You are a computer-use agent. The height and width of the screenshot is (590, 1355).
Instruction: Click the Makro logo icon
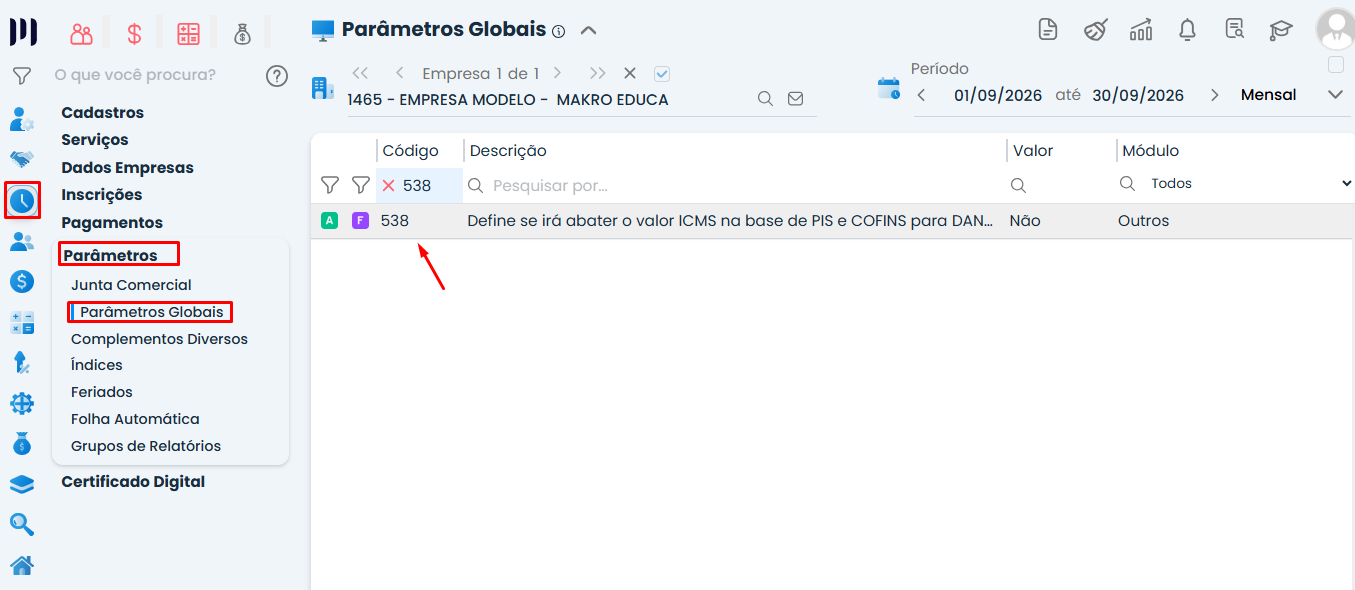tap(23, 32)
